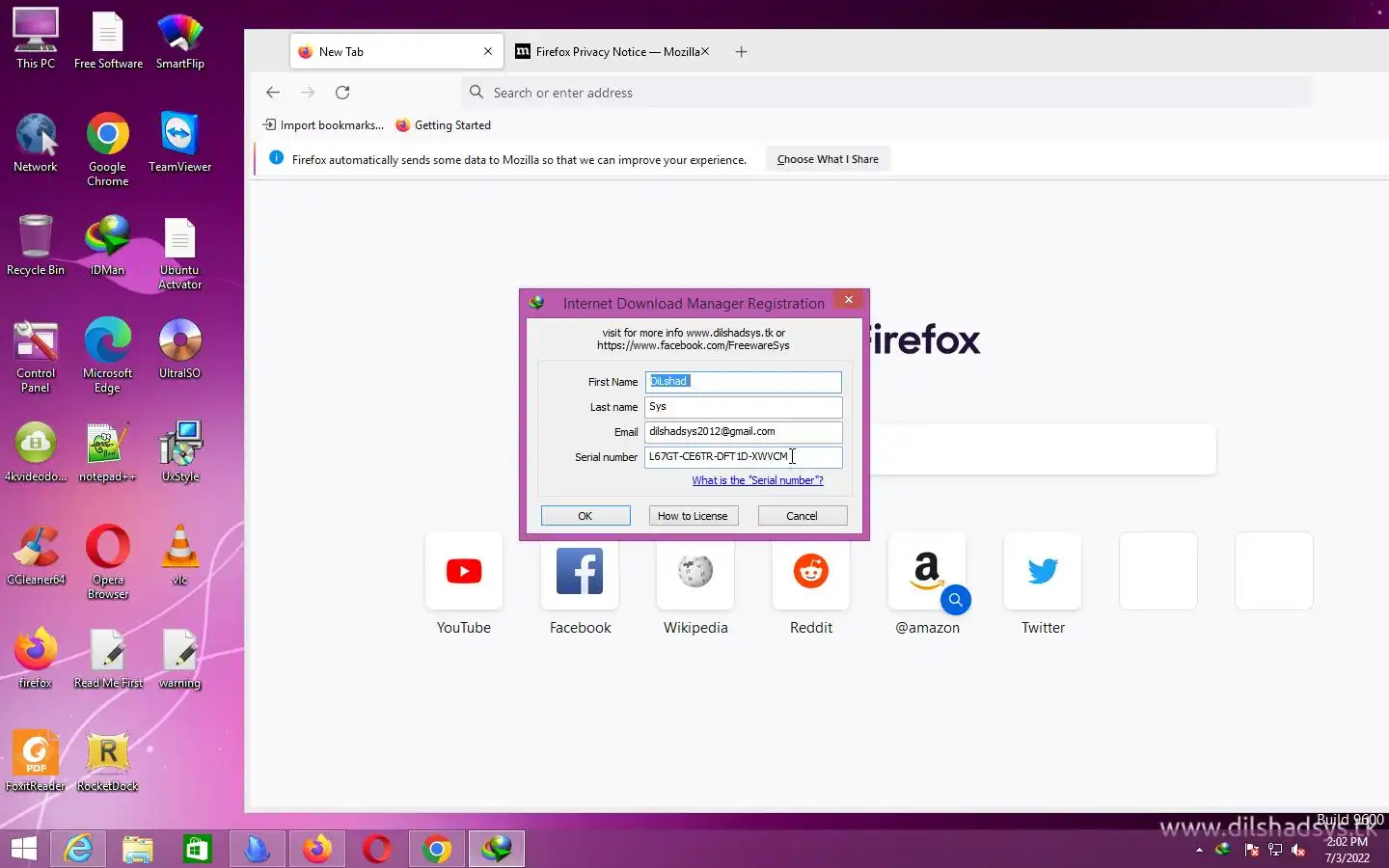This screenshot has height=868, width=1389.
Task: Open the Store app in taskbar
Action: click(198, 849)
